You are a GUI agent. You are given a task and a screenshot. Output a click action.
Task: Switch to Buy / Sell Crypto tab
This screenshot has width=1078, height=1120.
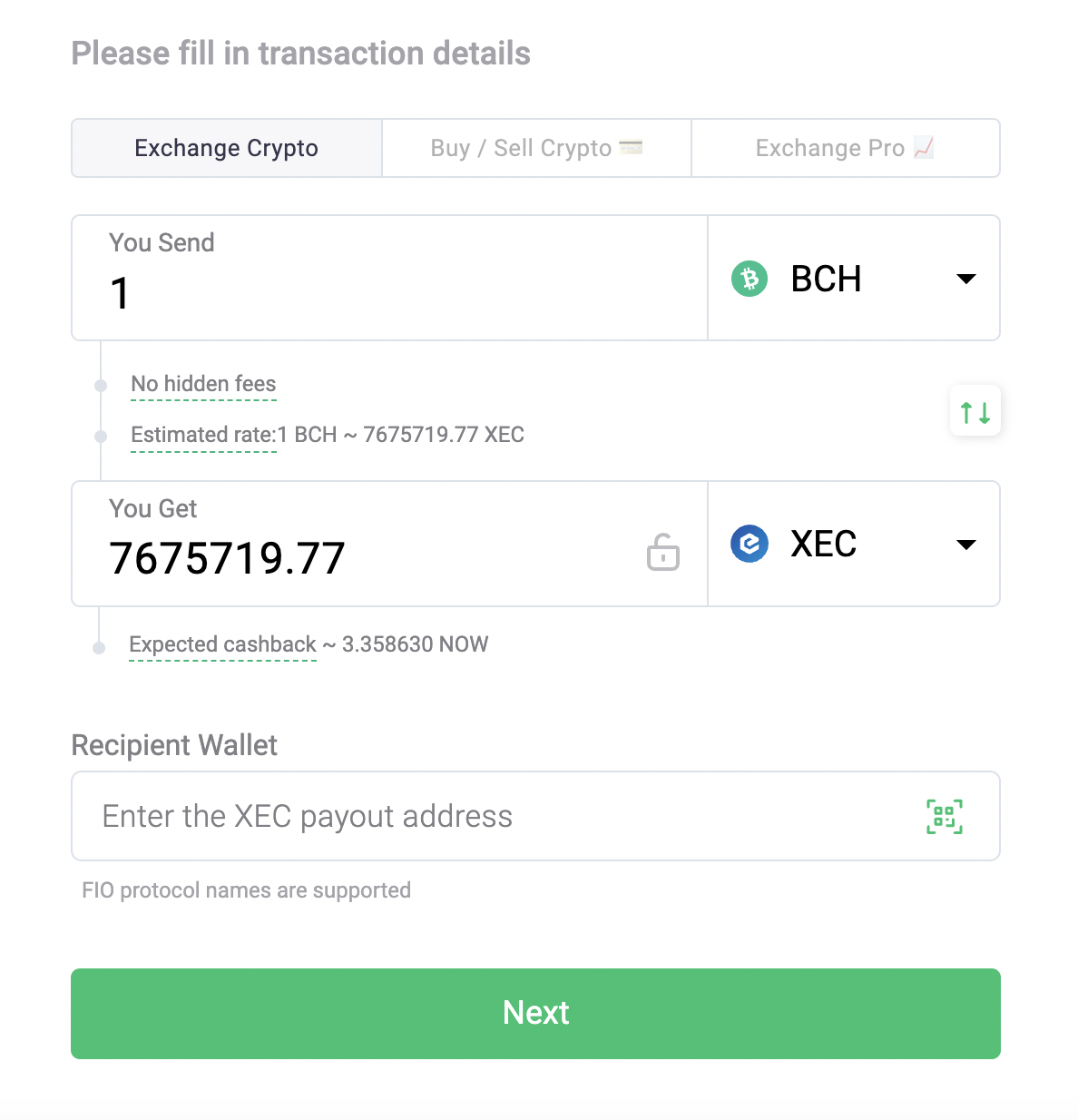click(522, 148)
